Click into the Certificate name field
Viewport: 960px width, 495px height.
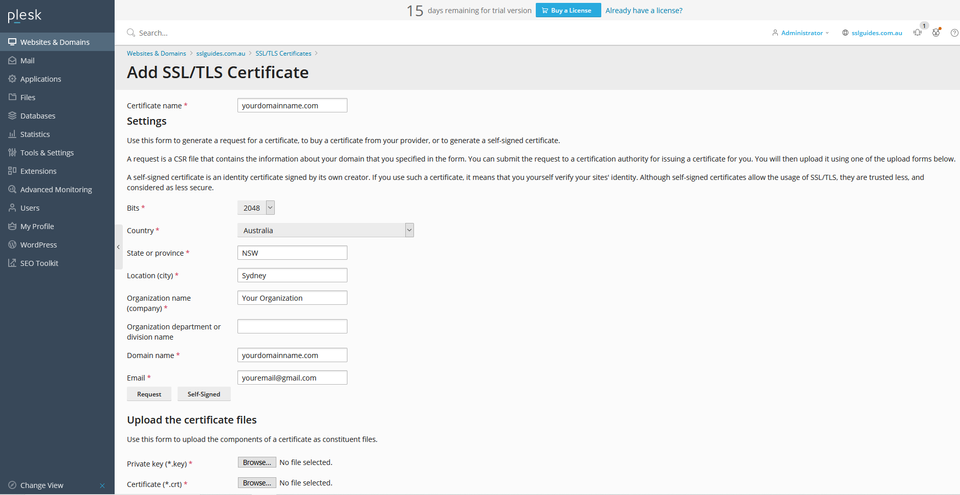click(x=292, y=105)
